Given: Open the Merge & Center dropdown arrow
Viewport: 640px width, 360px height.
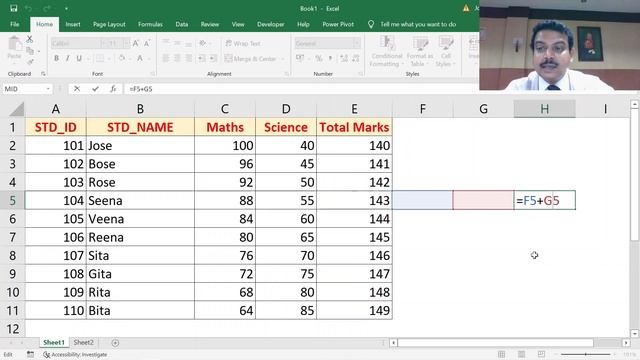Looking at the screenshot, I should [282, 59].
